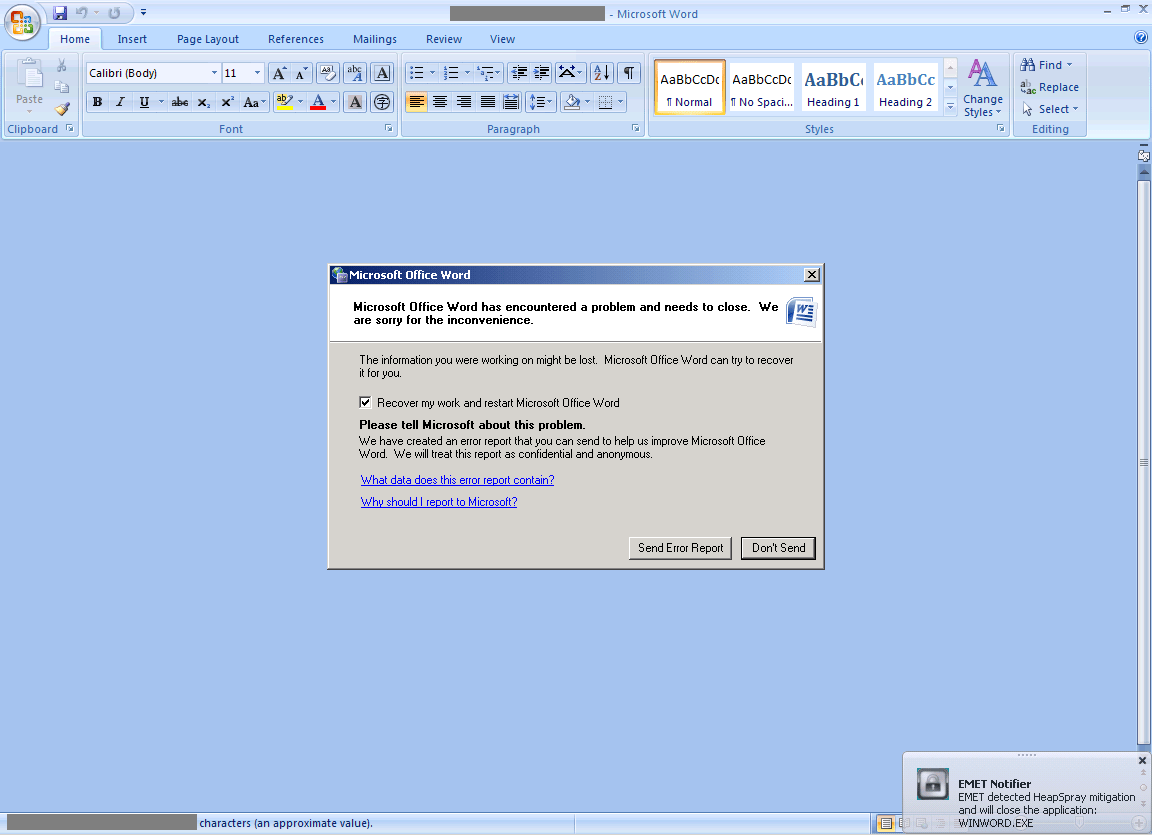
Task: Open What data does this error report contain link
Action: [457, 480]
